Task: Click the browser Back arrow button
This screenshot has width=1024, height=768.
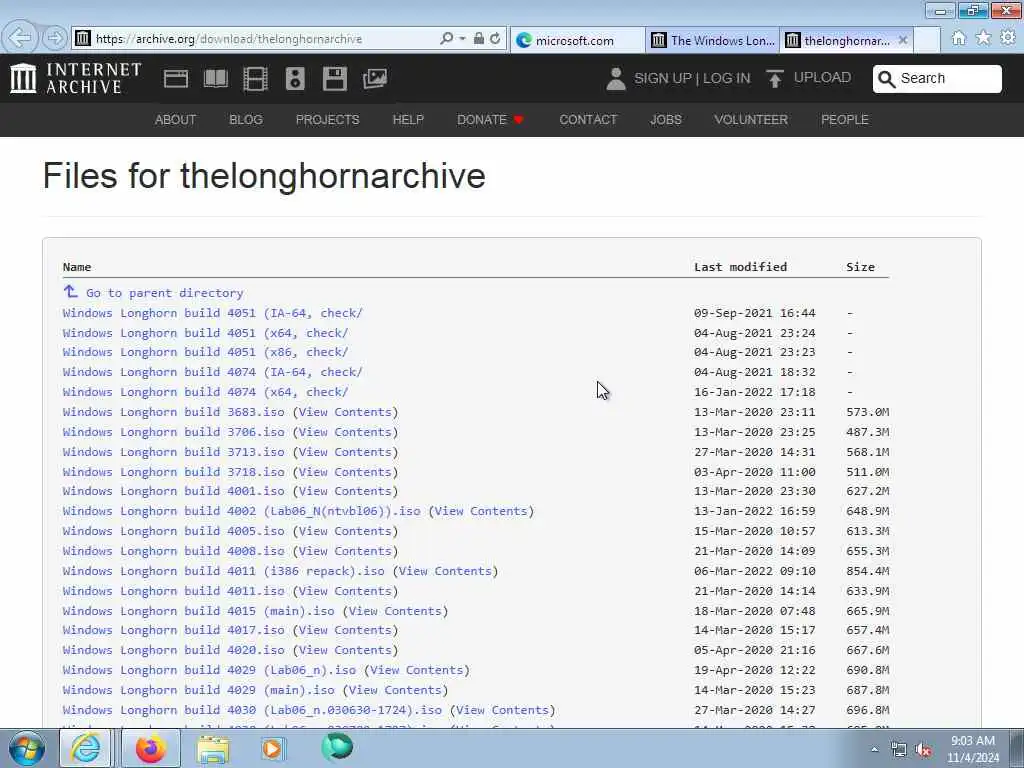Action: [x=20, y=38]
